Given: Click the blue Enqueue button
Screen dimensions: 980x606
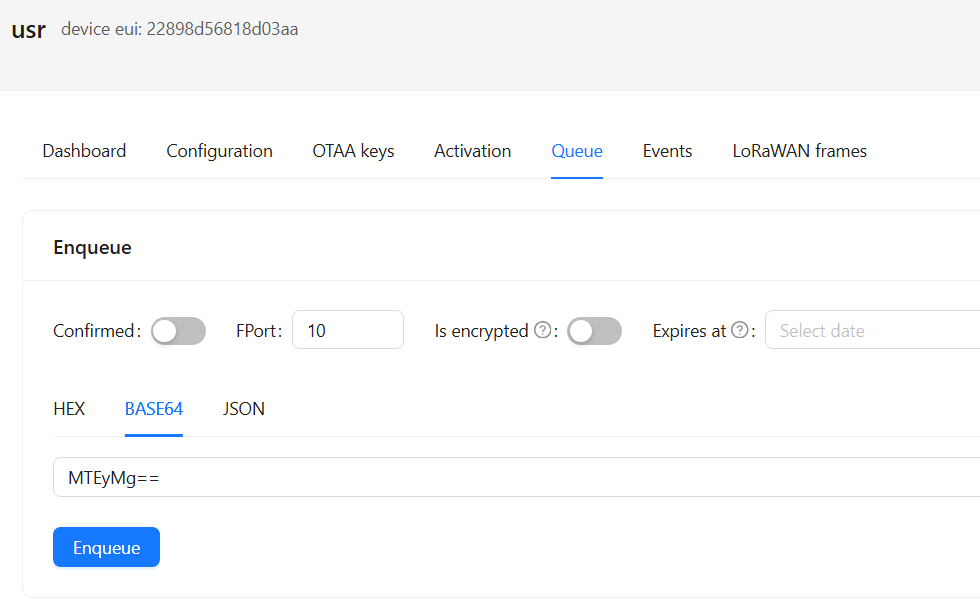Looking at the screenshot, I should click(x=106, y=547).
